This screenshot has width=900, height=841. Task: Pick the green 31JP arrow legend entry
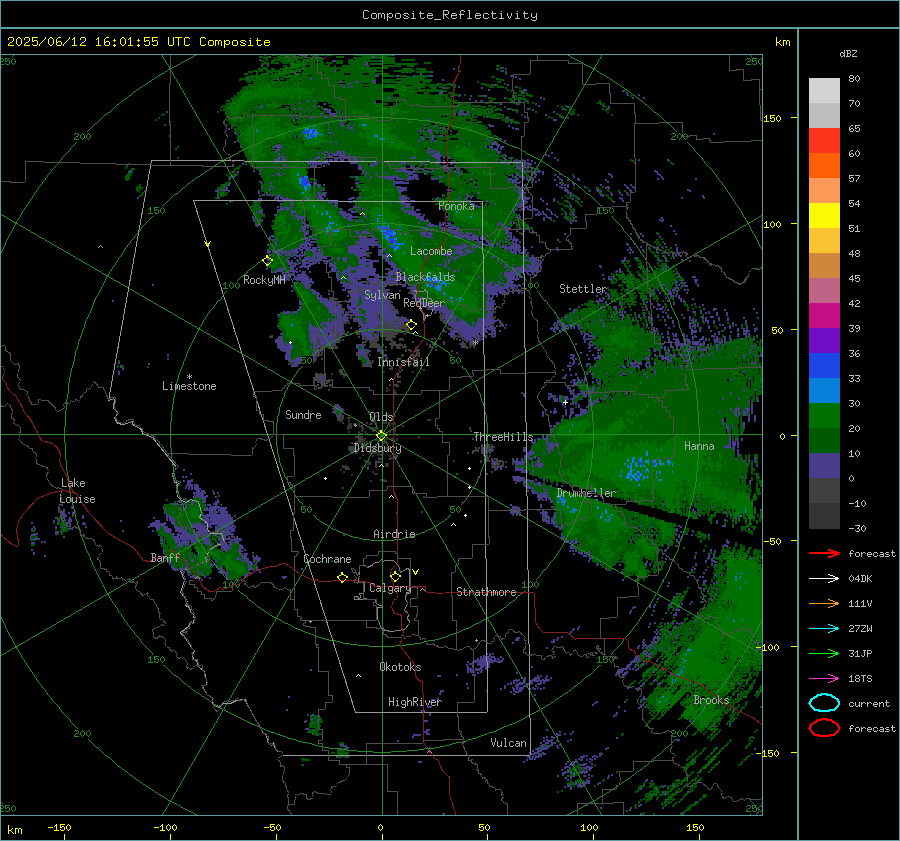pos(824,653)
